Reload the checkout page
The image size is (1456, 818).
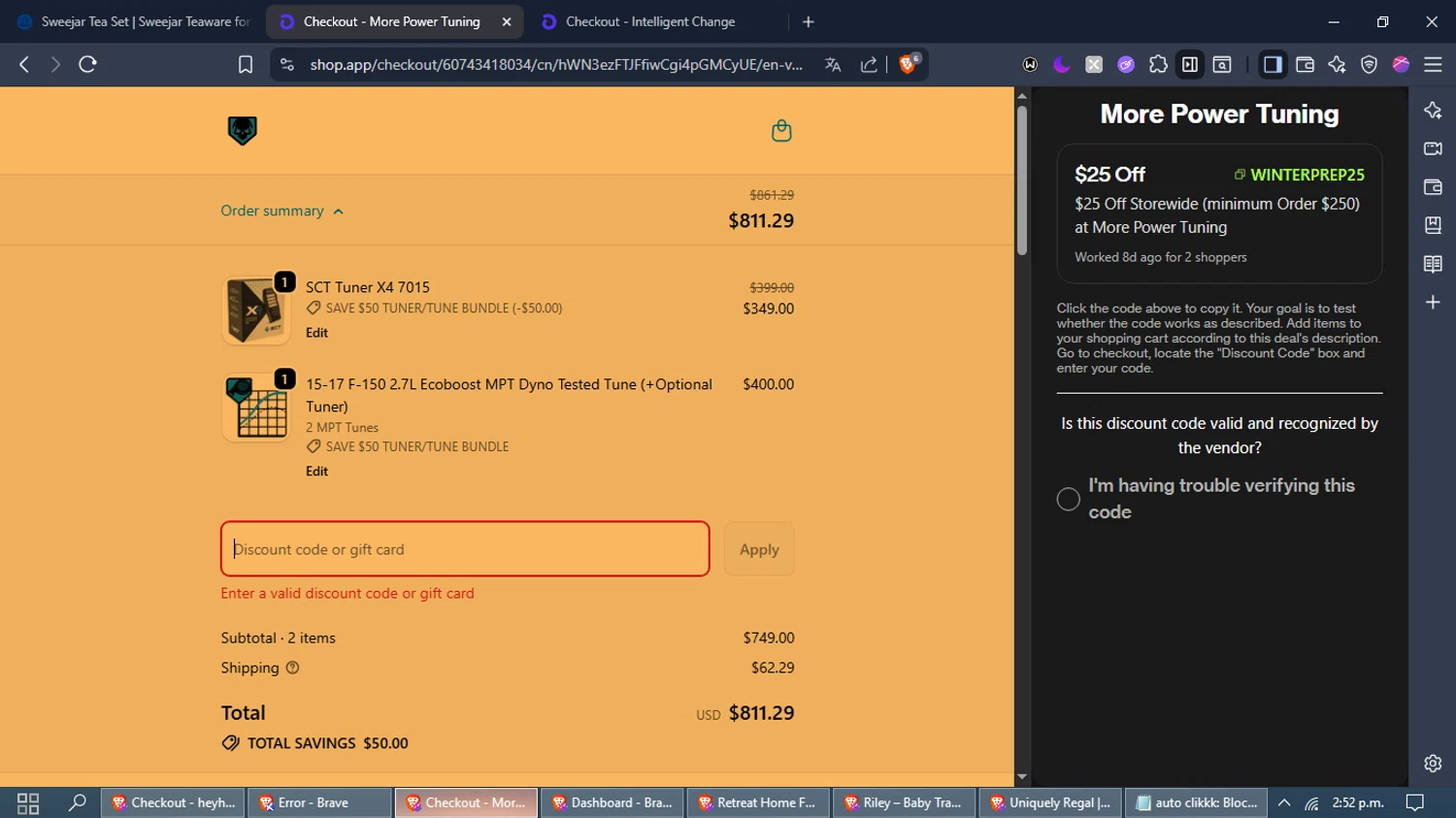87,64
